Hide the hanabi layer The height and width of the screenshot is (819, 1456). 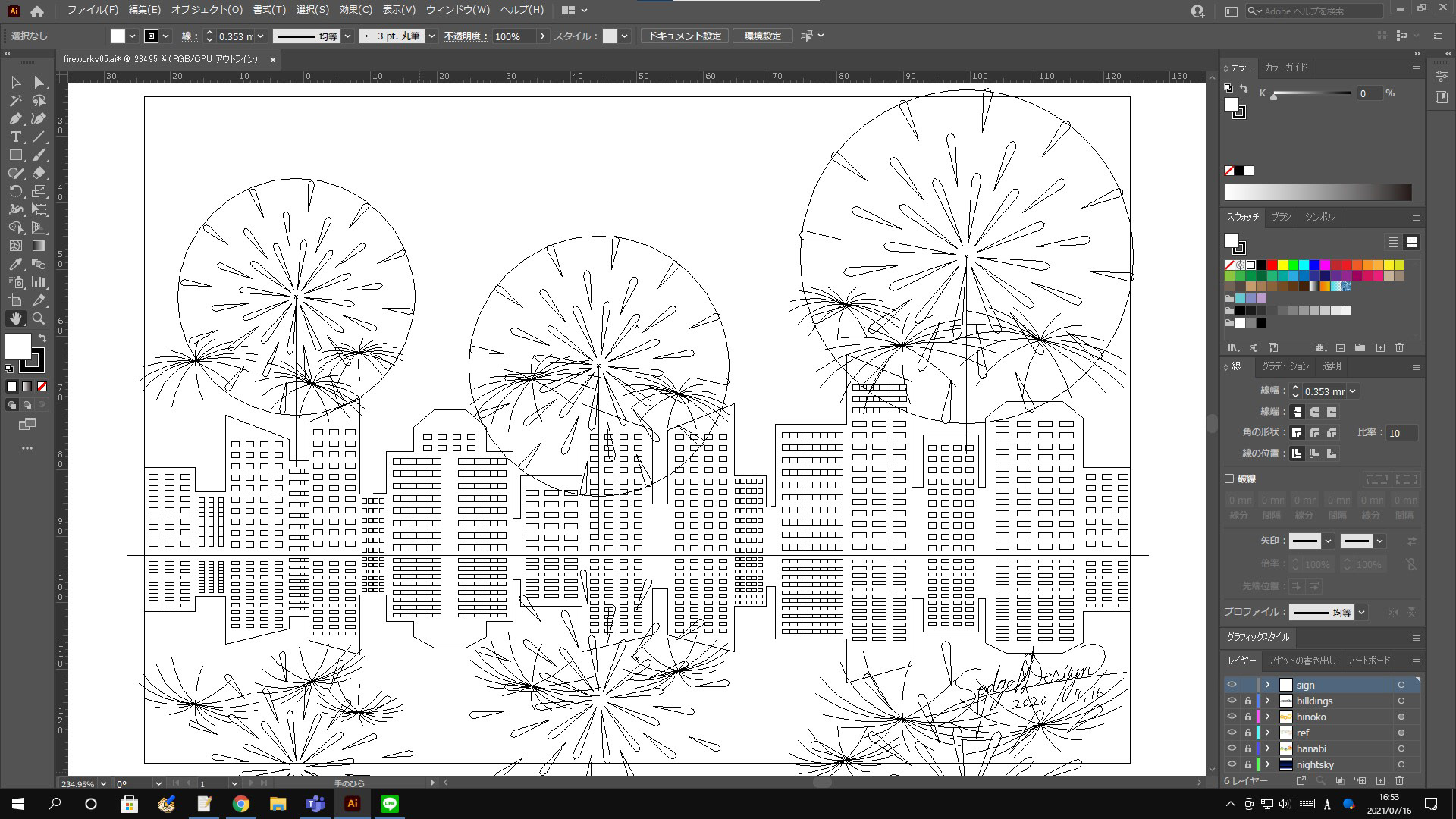click(1232, 748)
